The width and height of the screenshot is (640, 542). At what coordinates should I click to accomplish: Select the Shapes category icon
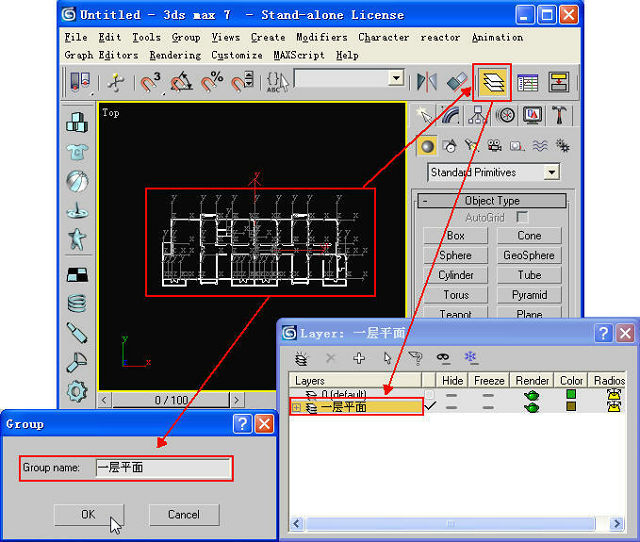point(450,146)
